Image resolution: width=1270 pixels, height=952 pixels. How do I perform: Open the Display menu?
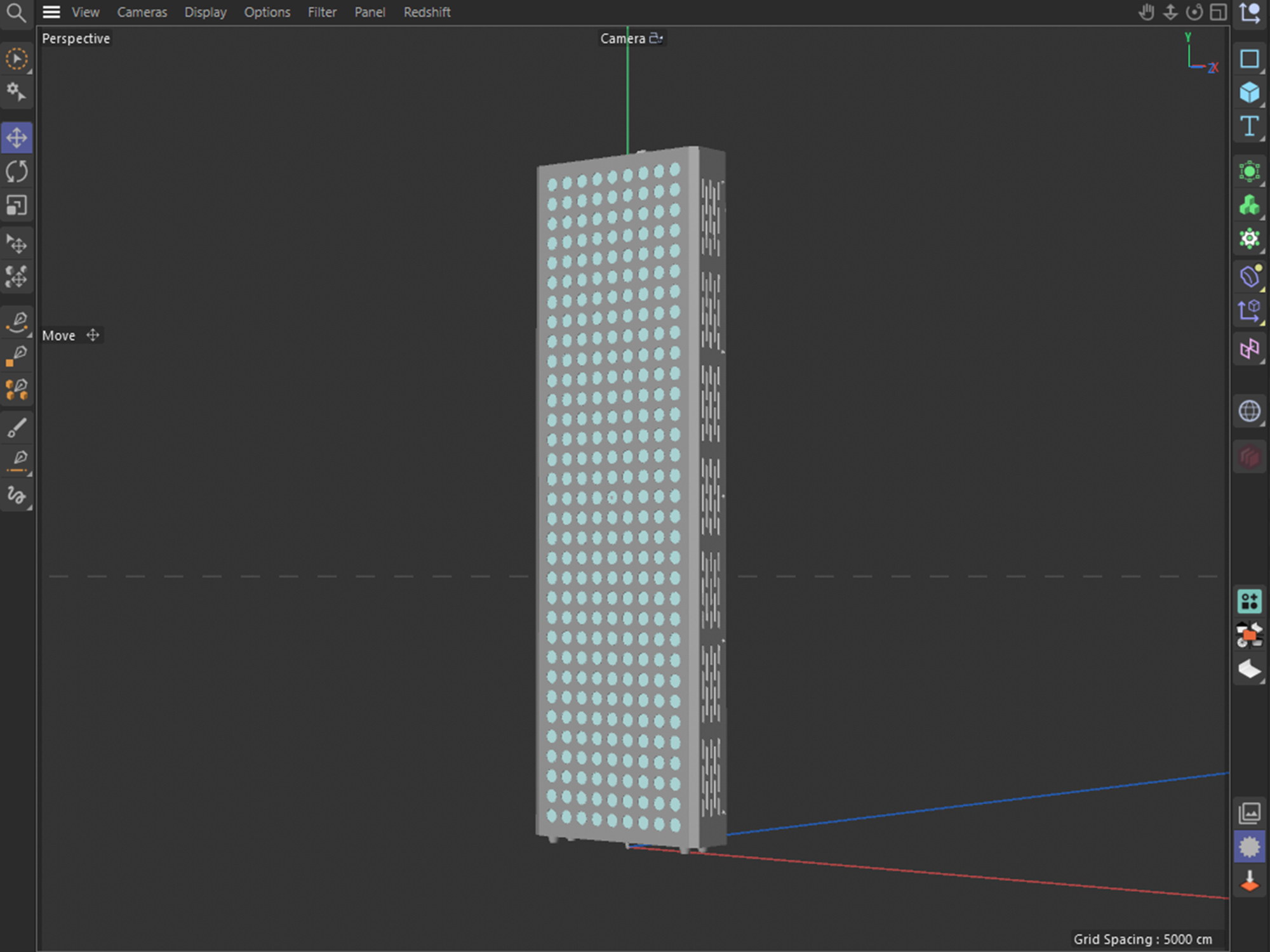(205, 12)
